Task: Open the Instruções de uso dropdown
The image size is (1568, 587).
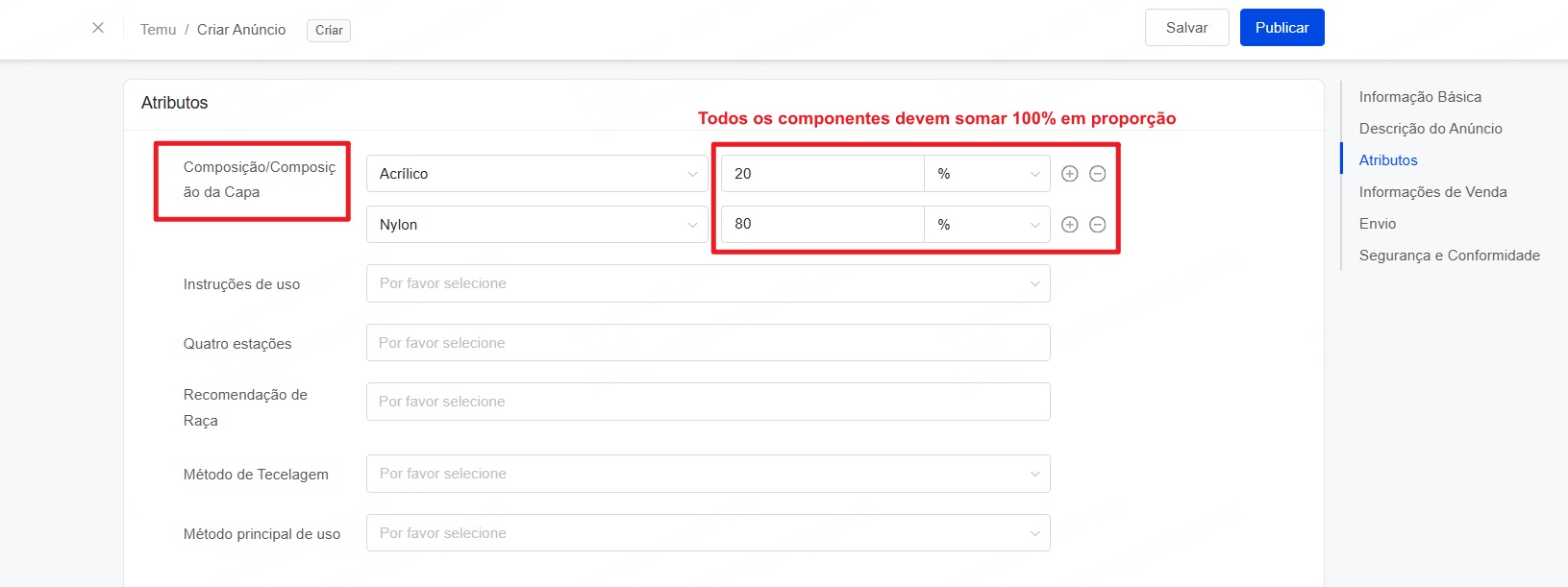Action: pyautogui.click(x=708, y=283)
